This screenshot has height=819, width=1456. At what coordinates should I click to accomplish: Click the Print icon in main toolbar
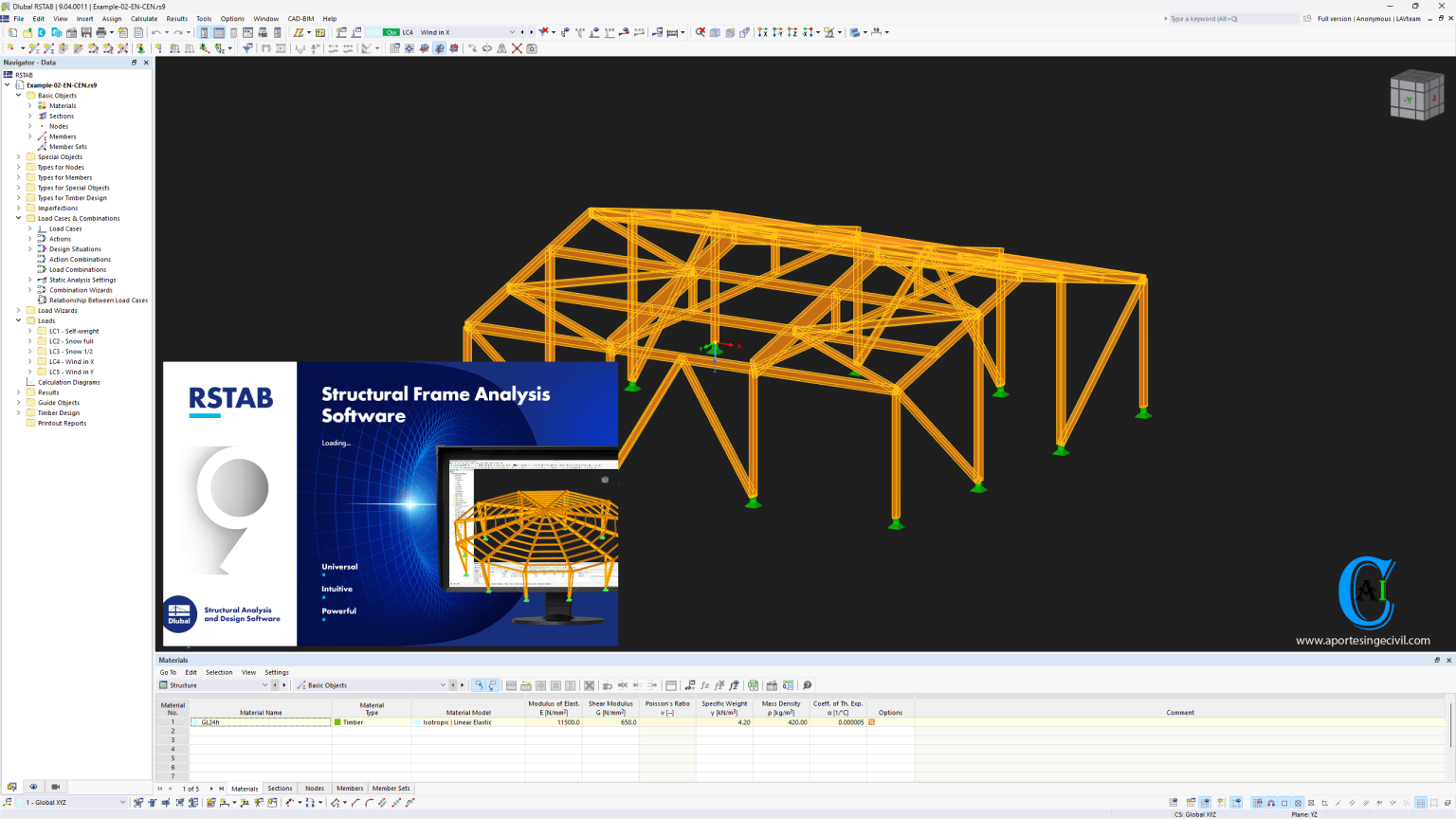tap(101, 32)
